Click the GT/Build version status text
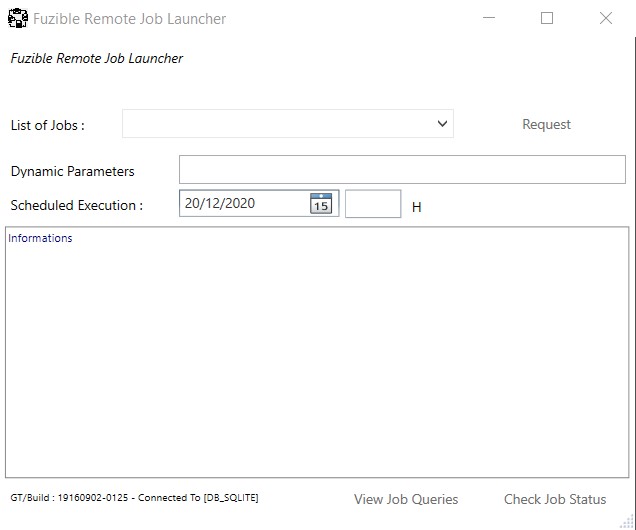The height and width of the screenshot is (530, 636). click(134, 498)
